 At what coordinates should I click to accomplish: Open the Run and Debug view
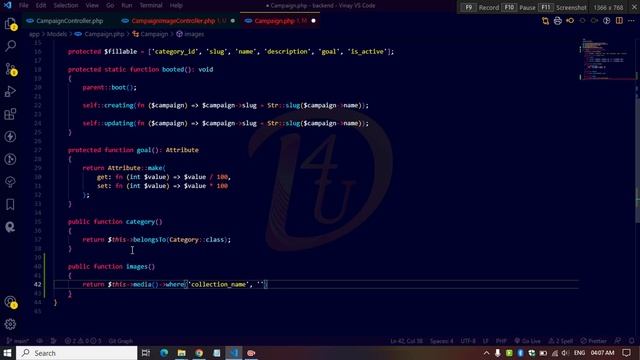tap(10, 91)
